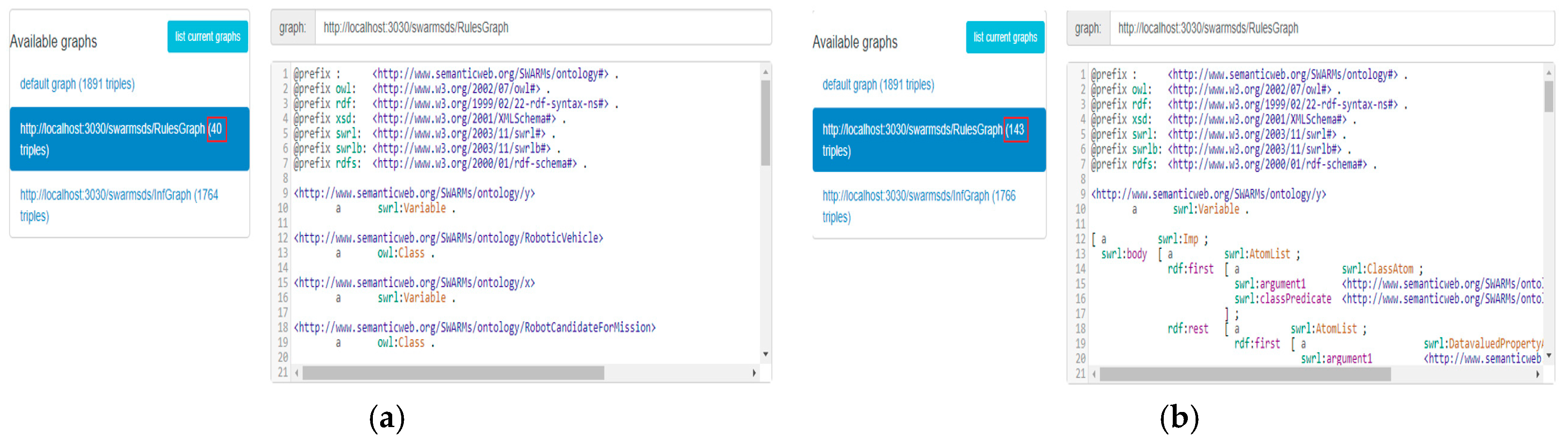Click 'swrl:classPredicate' text in editor (b)
Screen dimensions: 1568x446
tap(1282, 298)
